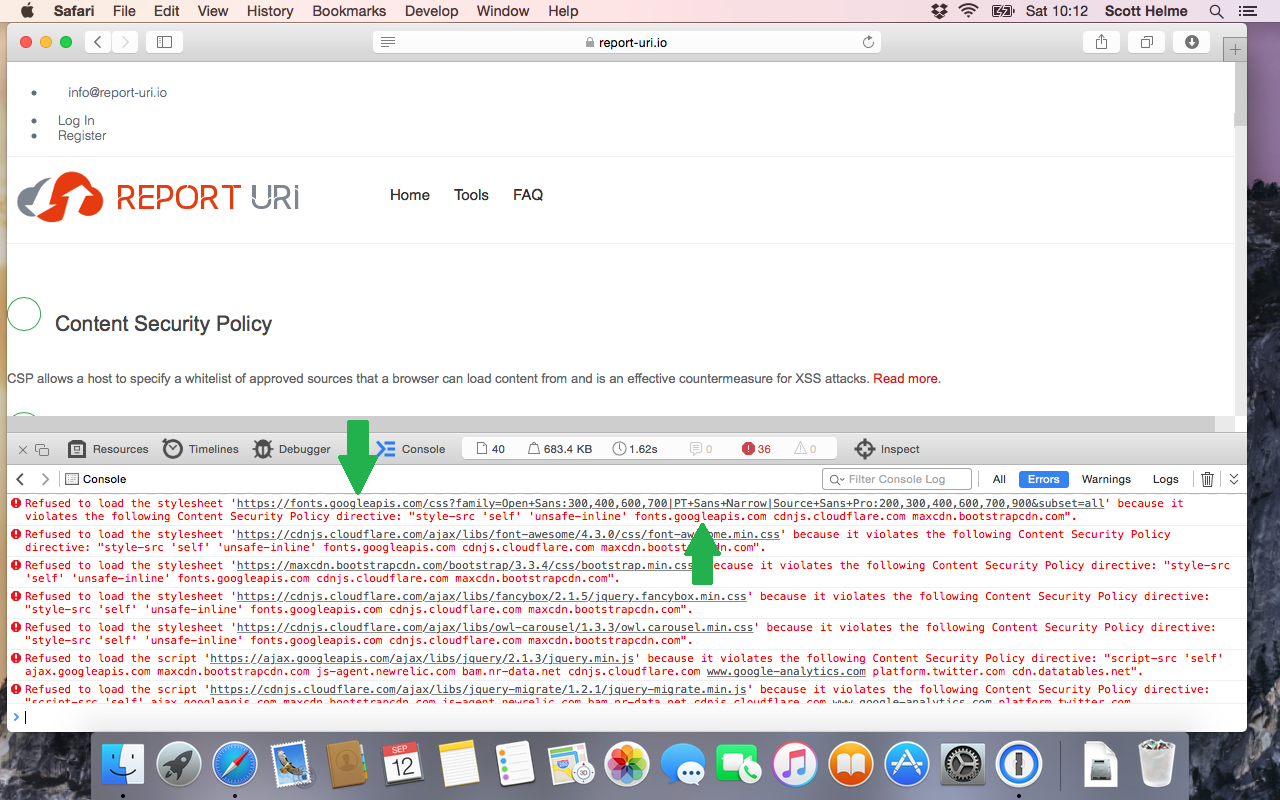
Task: Open the font-awesome.min.css link in console
Action: [x=508, y=534]
